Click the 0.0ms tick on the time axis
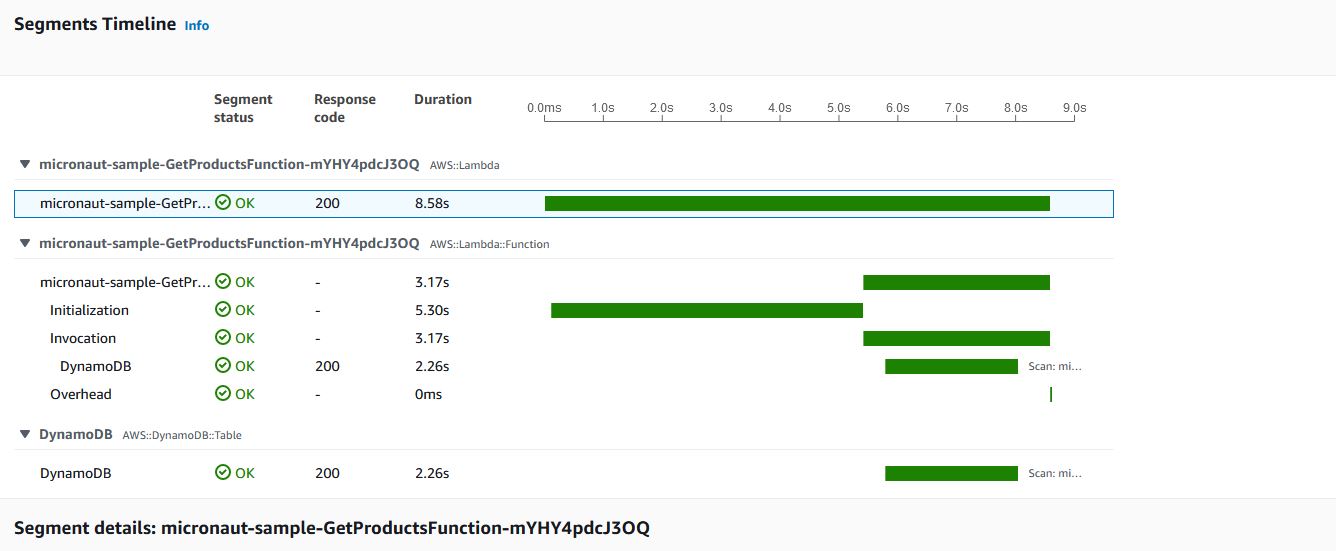 point(544,107)
